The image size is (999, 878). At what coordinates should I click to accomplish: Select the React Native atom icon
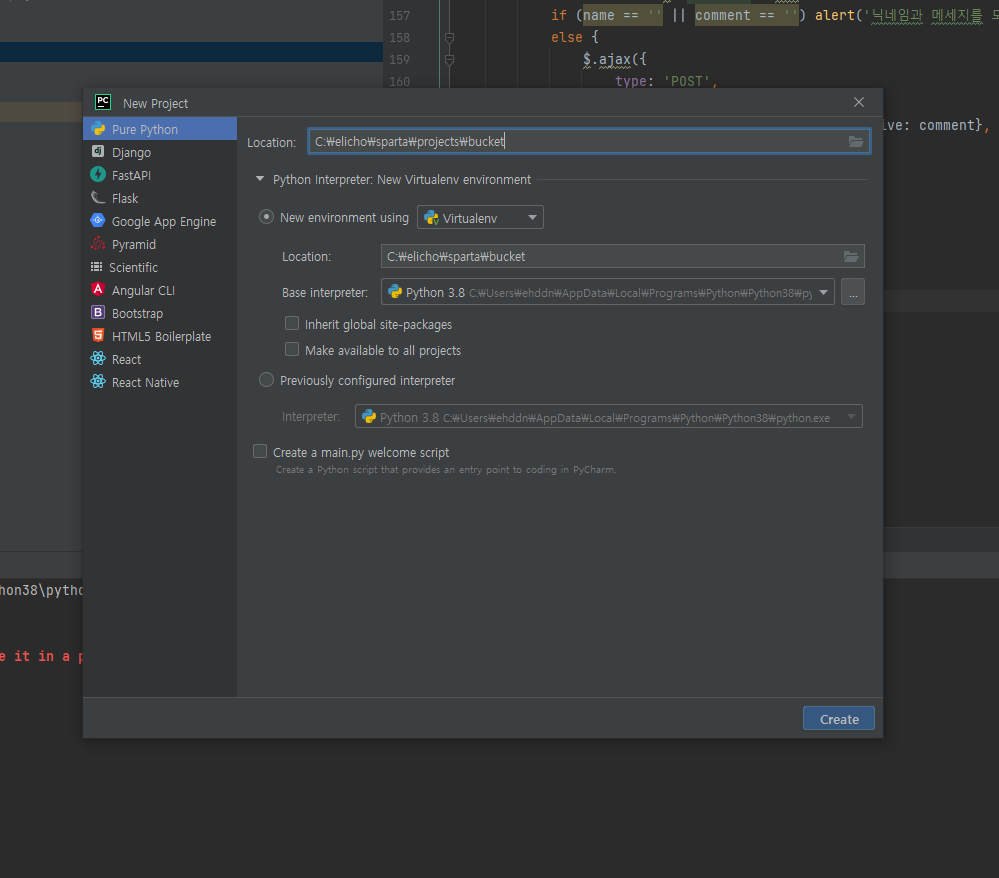(98, 382)
